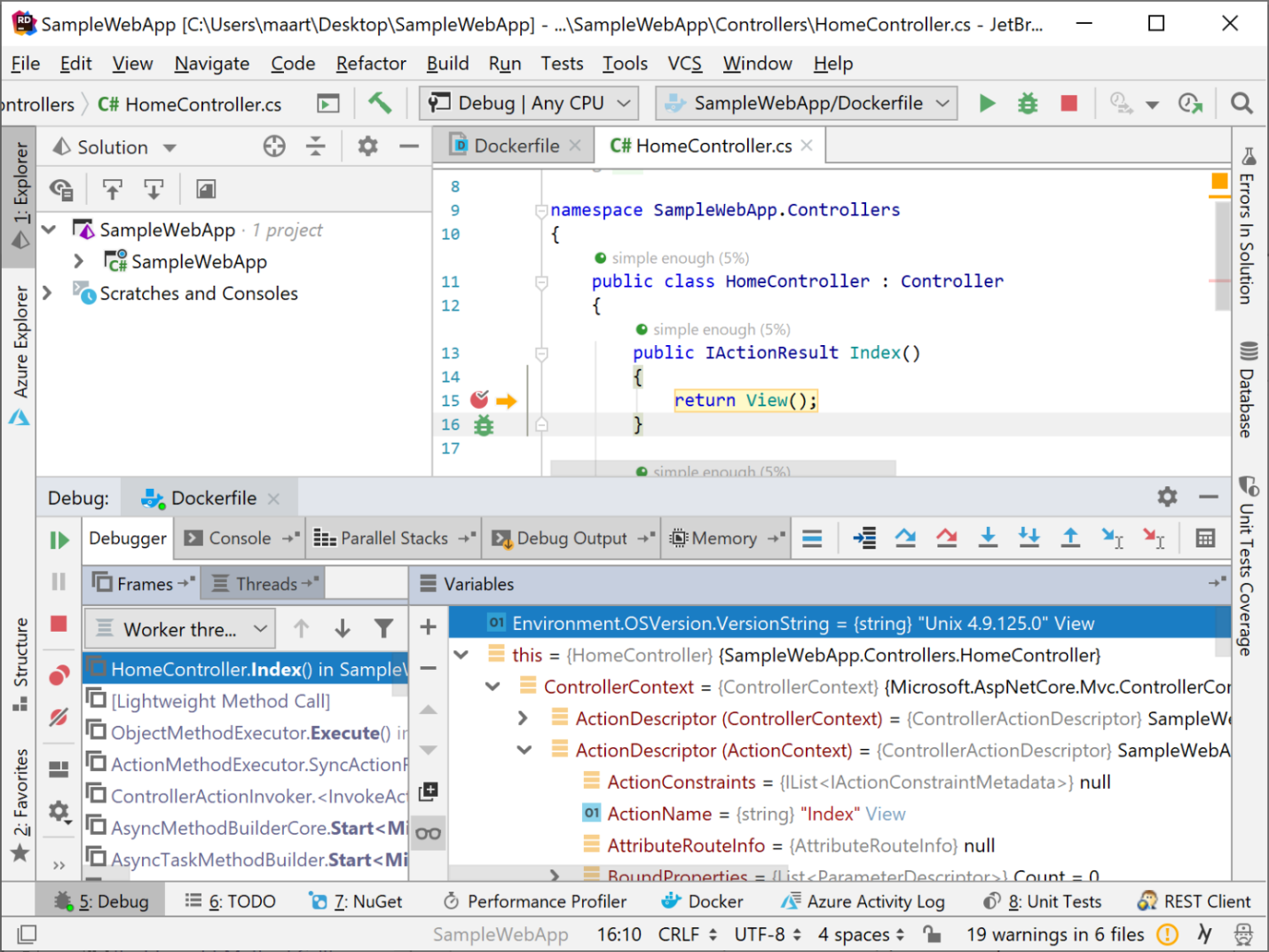Build solution using the hammer icon
The height and width of the screenshot is (952, 1269).
point(380,104)
